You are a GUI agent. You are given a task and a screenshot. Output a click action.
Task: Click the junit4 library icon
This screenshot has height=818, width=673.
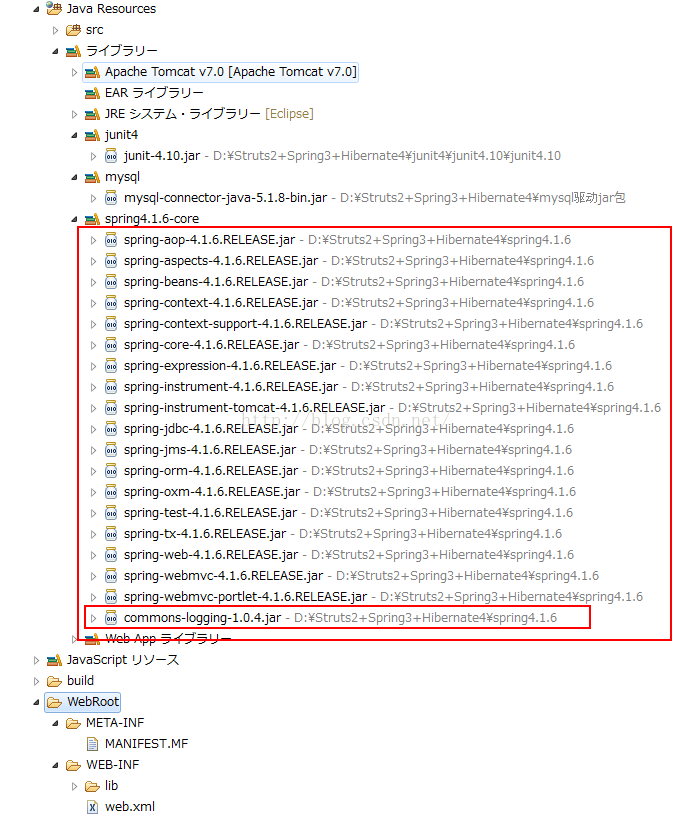click(92, 135)
